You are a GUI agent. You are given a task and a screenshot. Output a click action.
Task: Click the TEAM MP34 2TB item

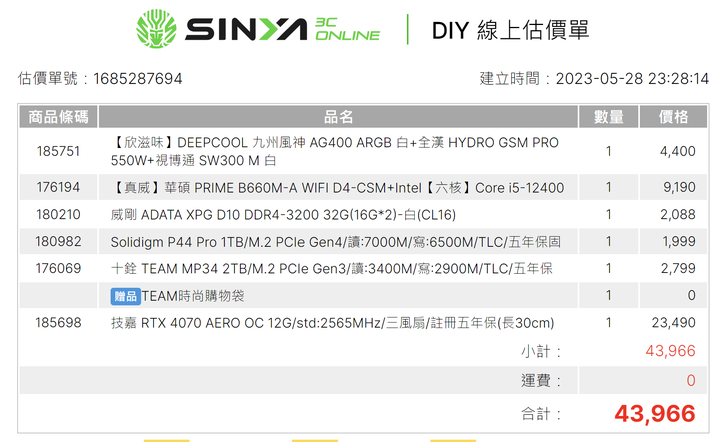point(331,269)
